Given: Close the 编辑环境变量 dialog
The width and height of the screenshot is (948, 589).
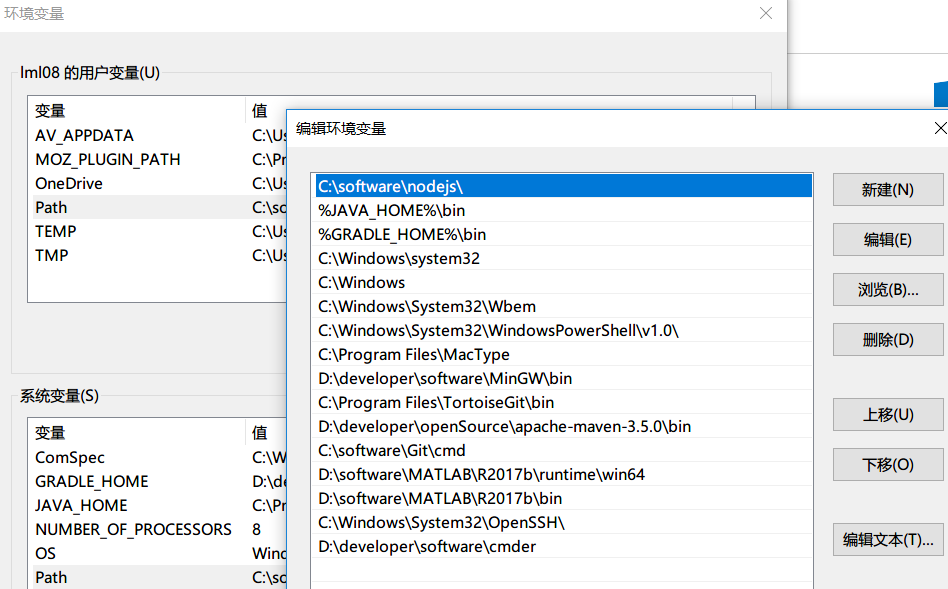Looking at the screenshot, I should (938, 128).
